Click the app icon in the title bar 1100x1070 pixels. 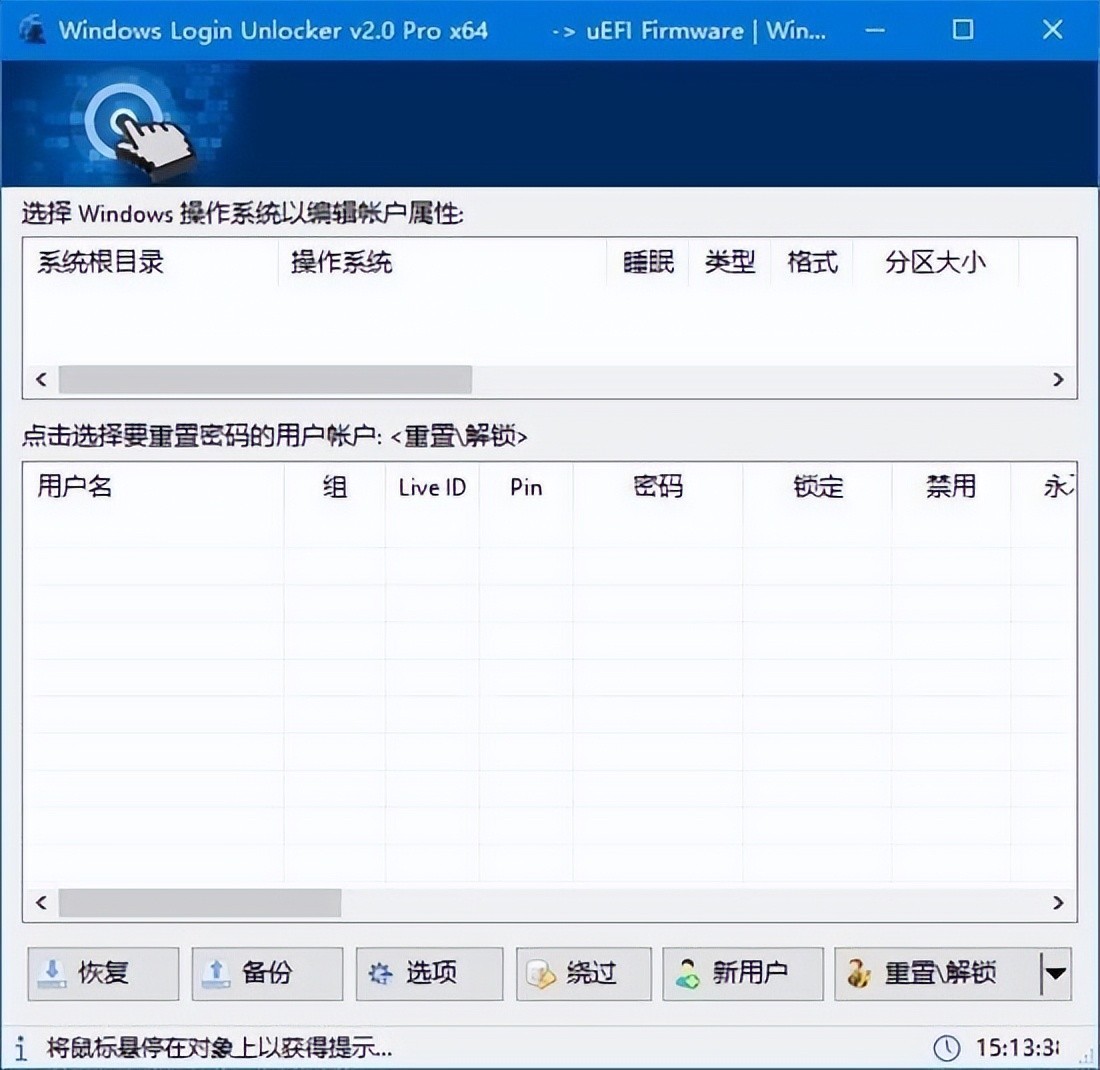point(32,30)
